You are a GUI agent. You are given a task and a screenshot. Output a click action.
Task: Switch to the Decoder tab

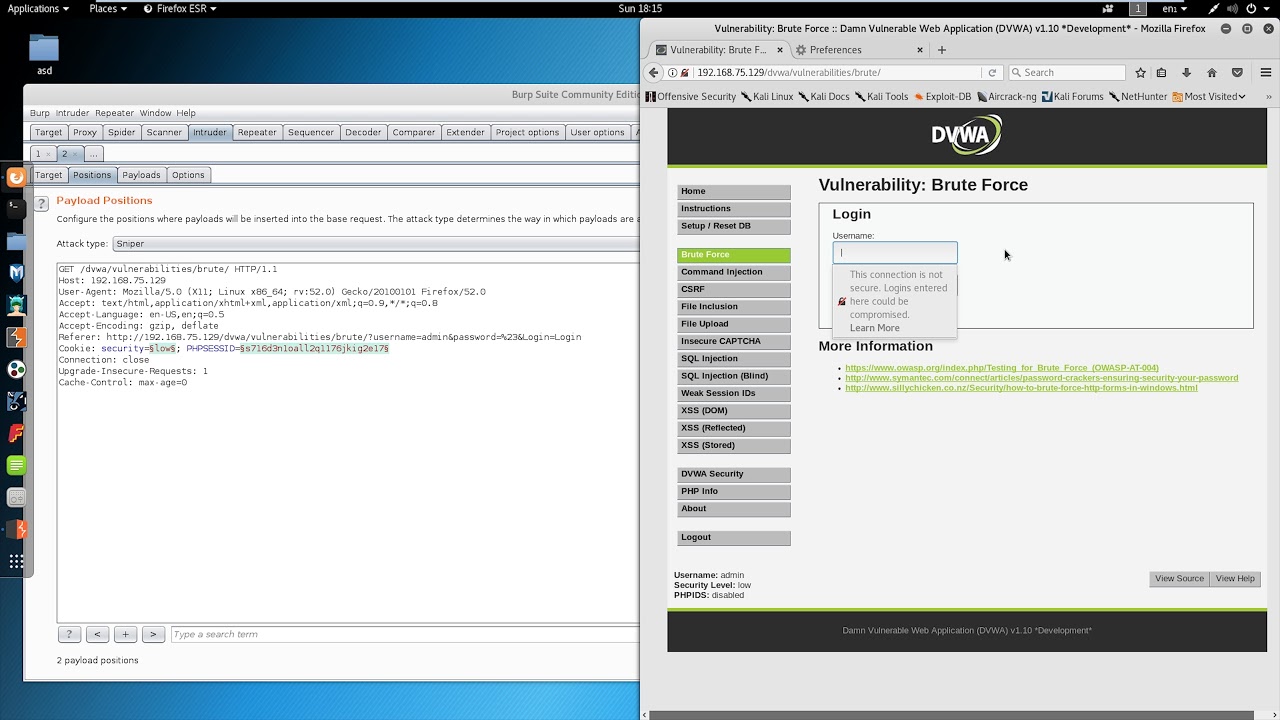[363, 132]
